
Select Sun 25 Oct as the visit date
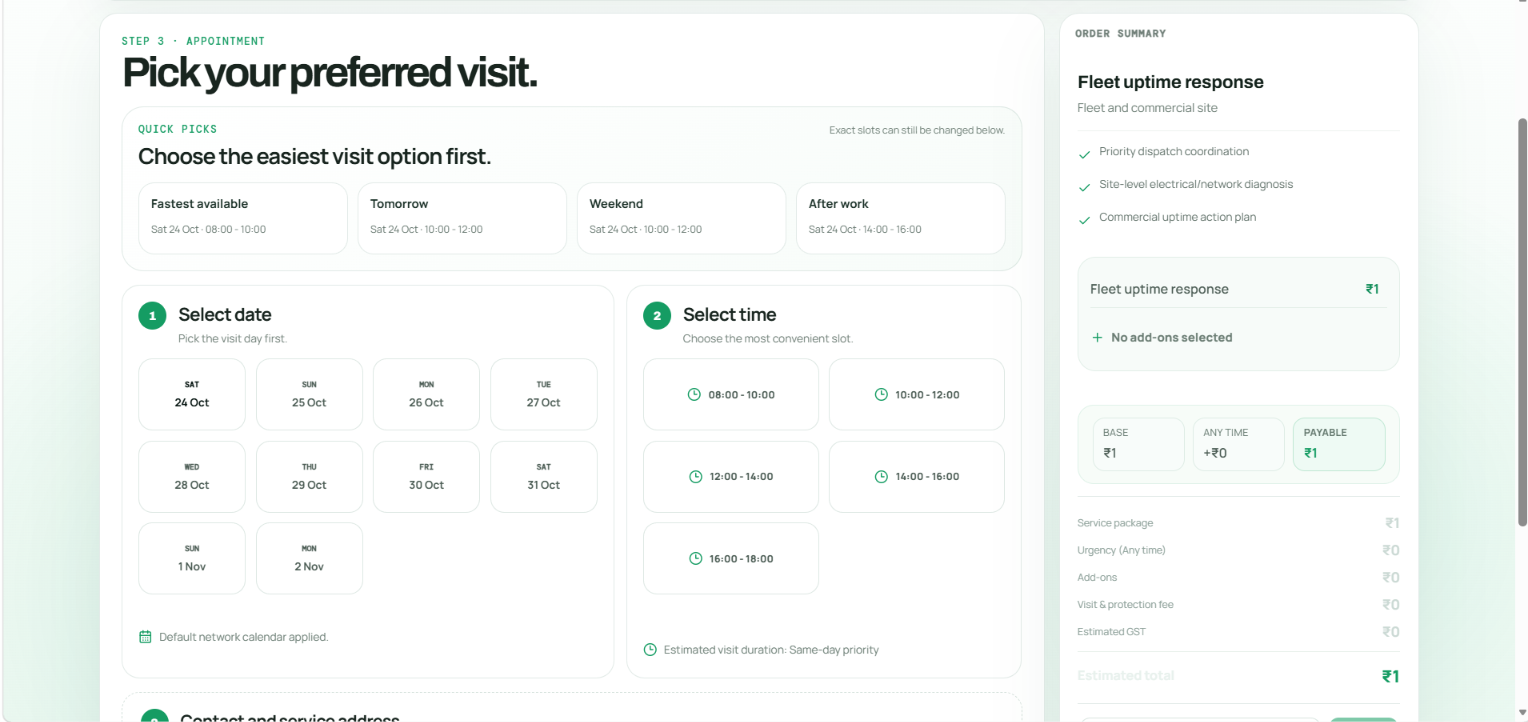[x=309, y=395]
